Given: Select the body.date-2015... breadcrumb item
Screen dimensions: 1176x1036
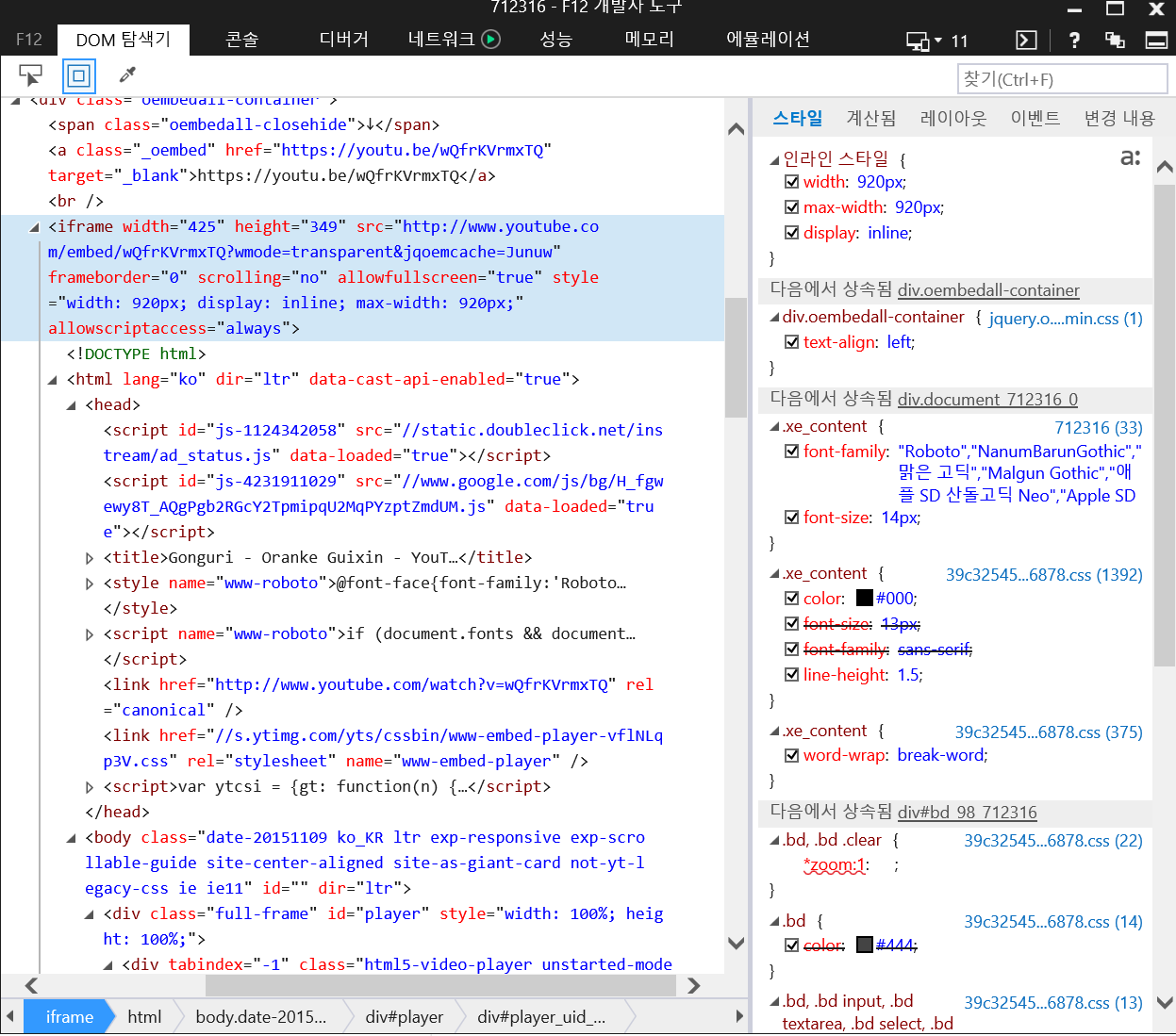Looking at the screenshot, I should click(261, 1017).
